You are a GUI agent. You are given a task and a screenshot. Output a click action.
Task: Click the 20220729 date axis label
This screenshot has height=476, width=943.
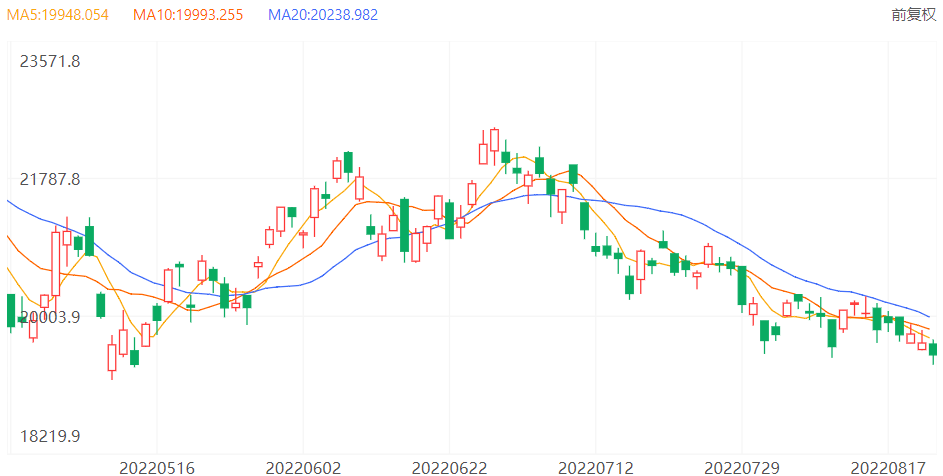(742, 468)
